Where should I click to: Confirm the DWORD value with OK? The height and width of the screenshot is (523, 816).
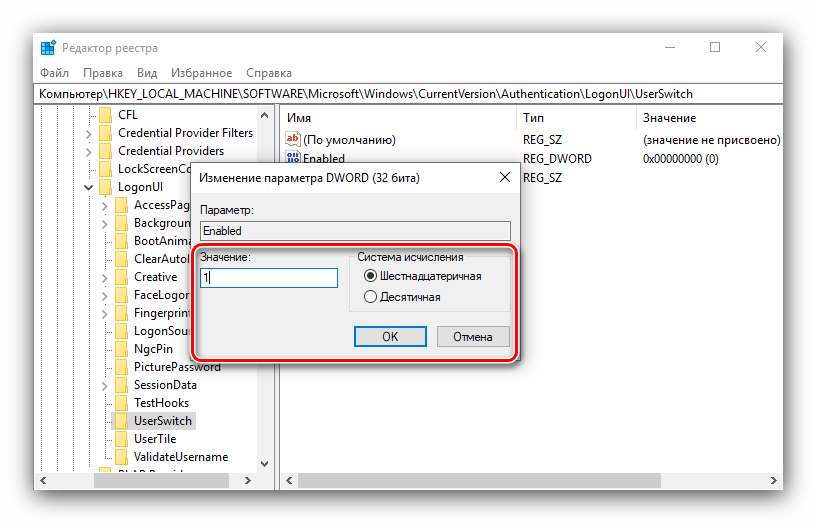point(390,336)
